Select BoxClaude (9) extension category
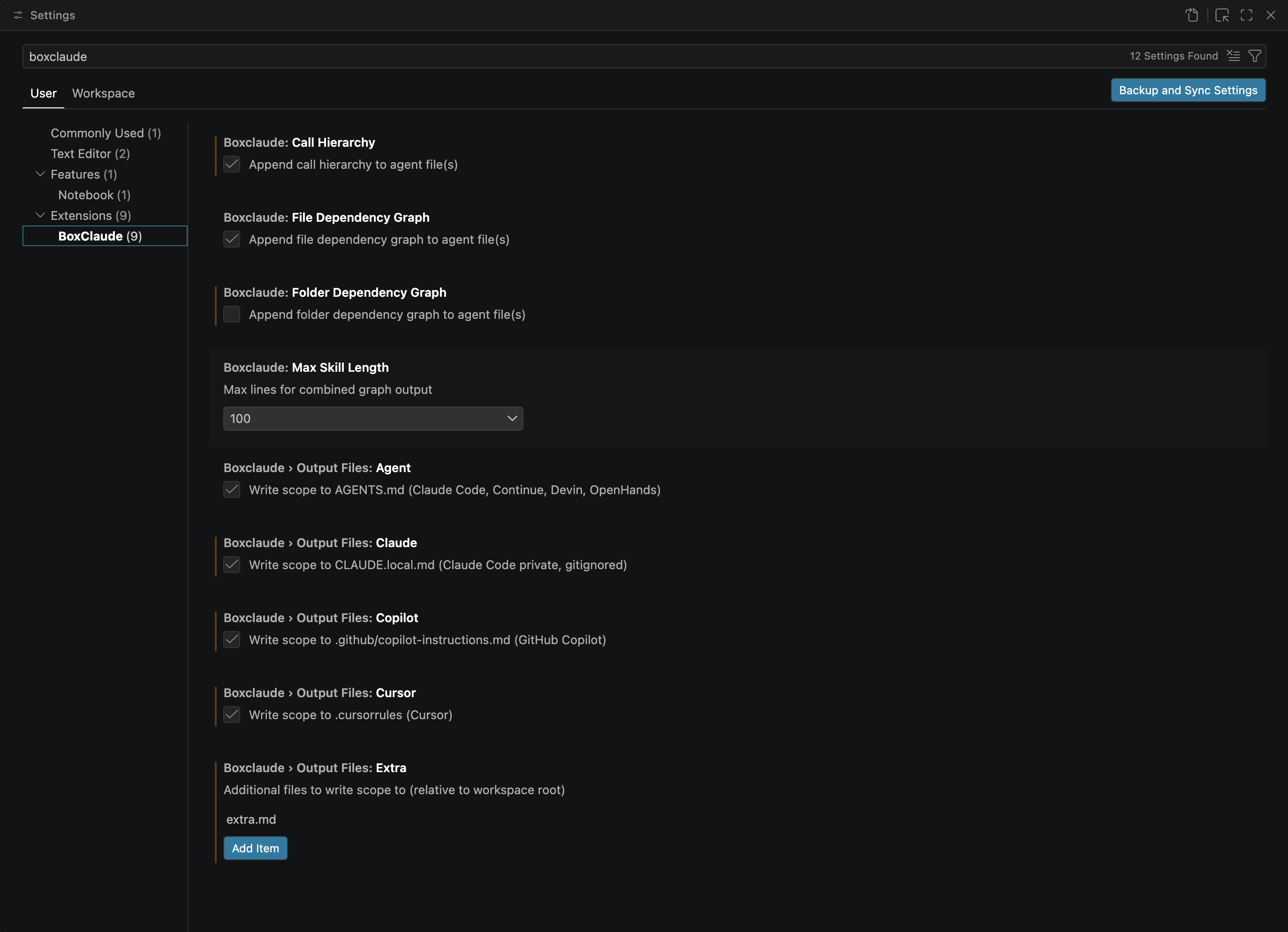The width and height of the screenshot is (1288, 932). (105, 236)
